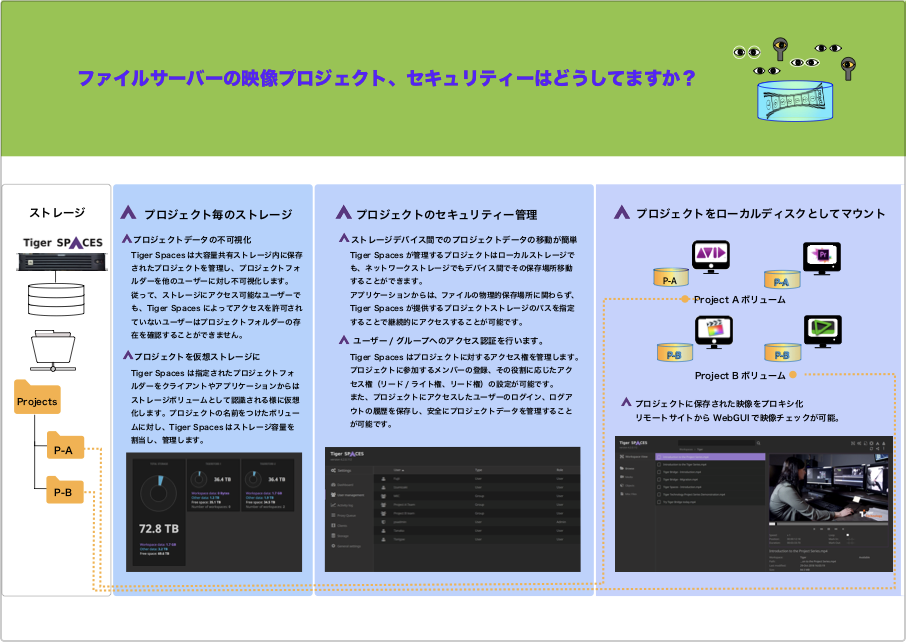Click the film strip container illustration
912x642 pixels.
click(795, 101)
